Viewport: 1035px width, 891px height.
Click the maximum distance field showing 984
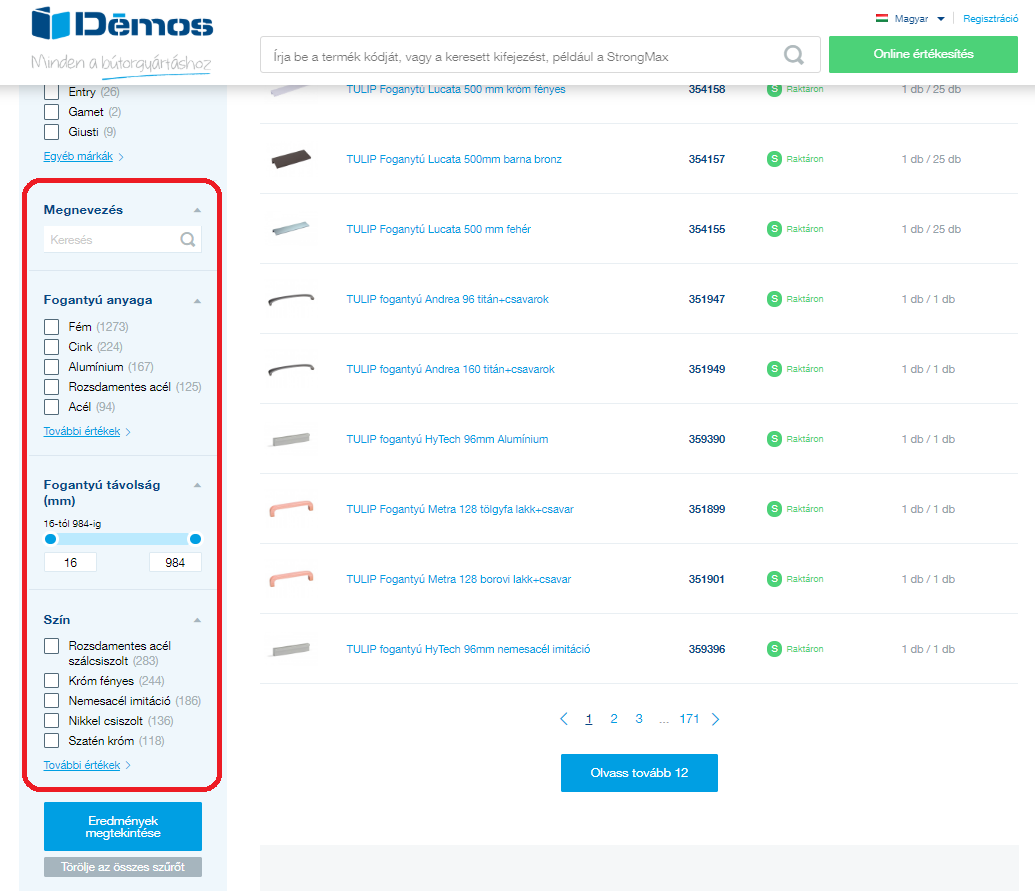(x=175, y=562)
